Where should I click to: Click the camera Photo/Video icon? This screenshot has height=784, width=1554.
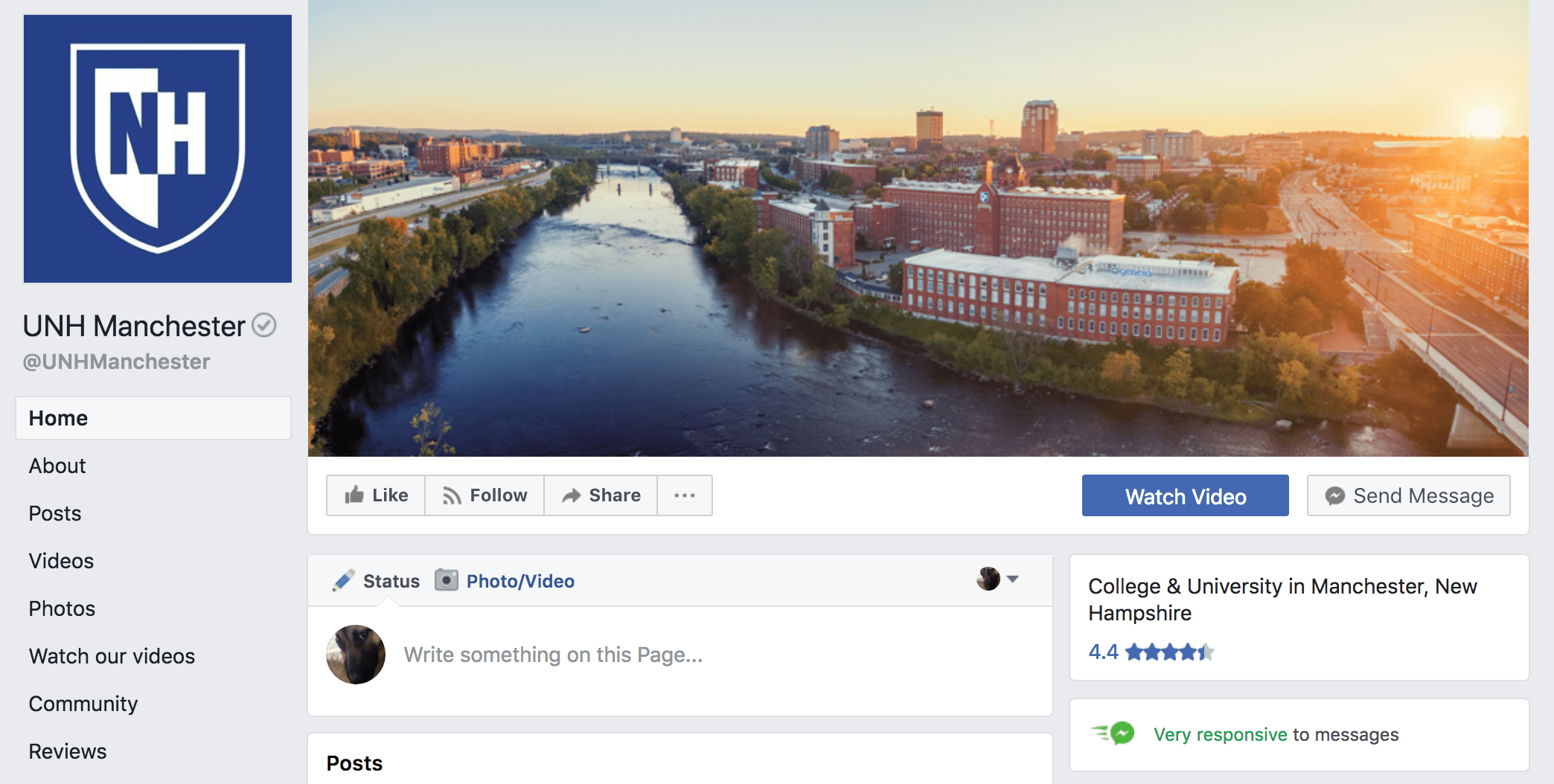click(x=447, y=580)
